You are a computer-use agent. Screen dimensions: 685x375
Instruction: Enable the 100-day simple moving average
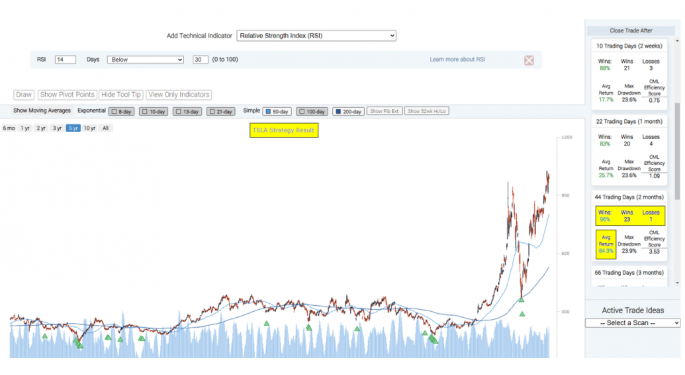click(x=312, y=111)
